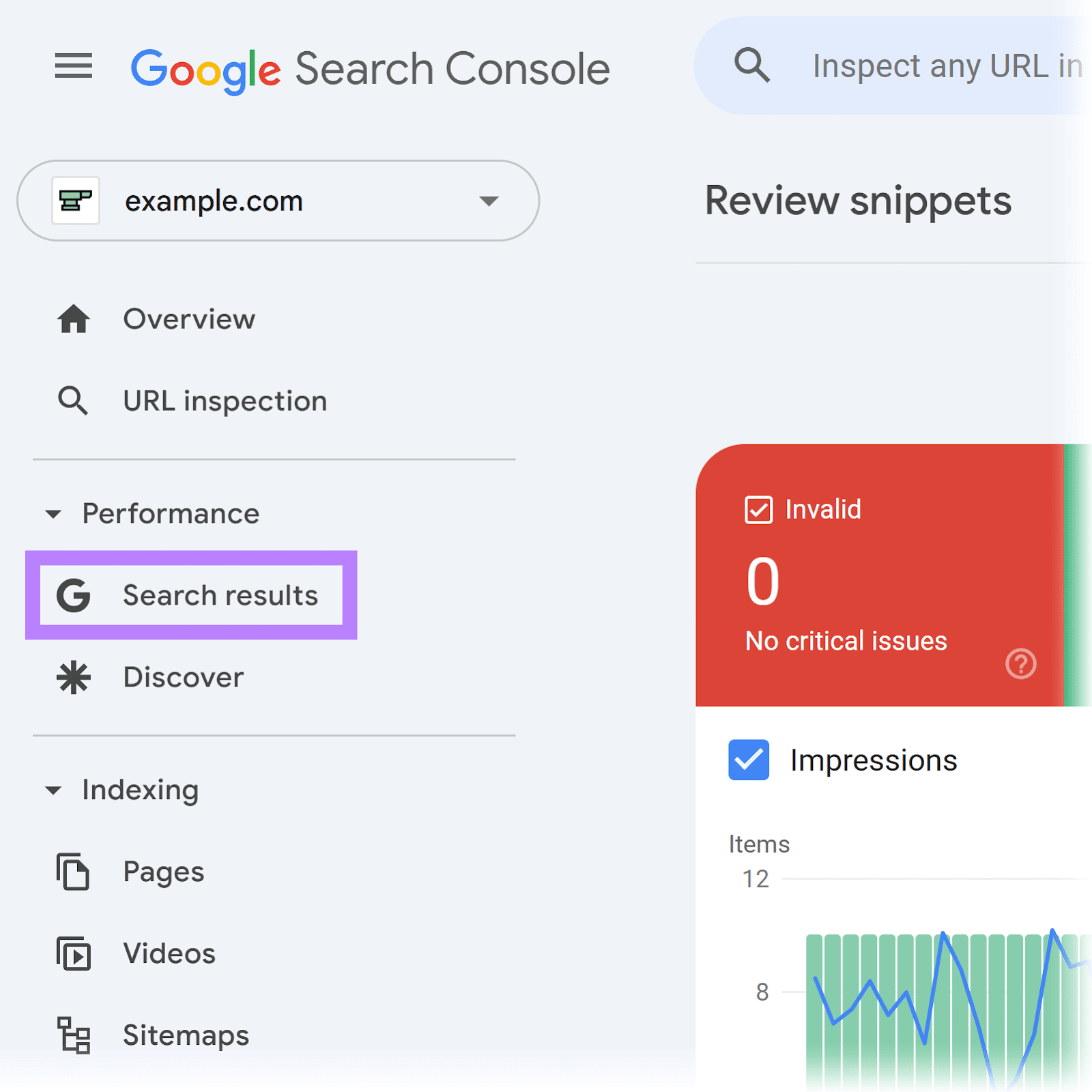1092x1092 pixels.
Task: Select Discover in the Performance menu
Action: [182, 677]
